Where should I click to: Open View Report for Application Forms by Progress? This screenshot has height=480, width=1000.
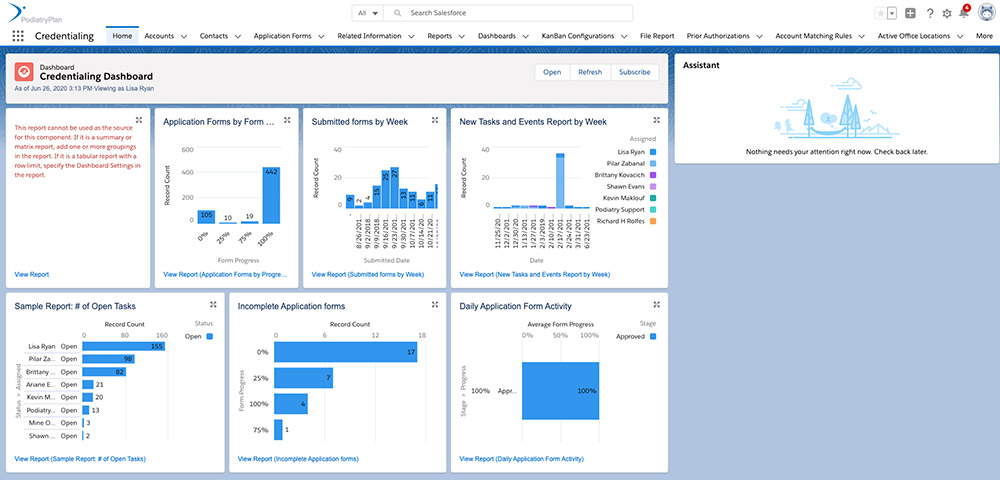(x=226, y=275)
